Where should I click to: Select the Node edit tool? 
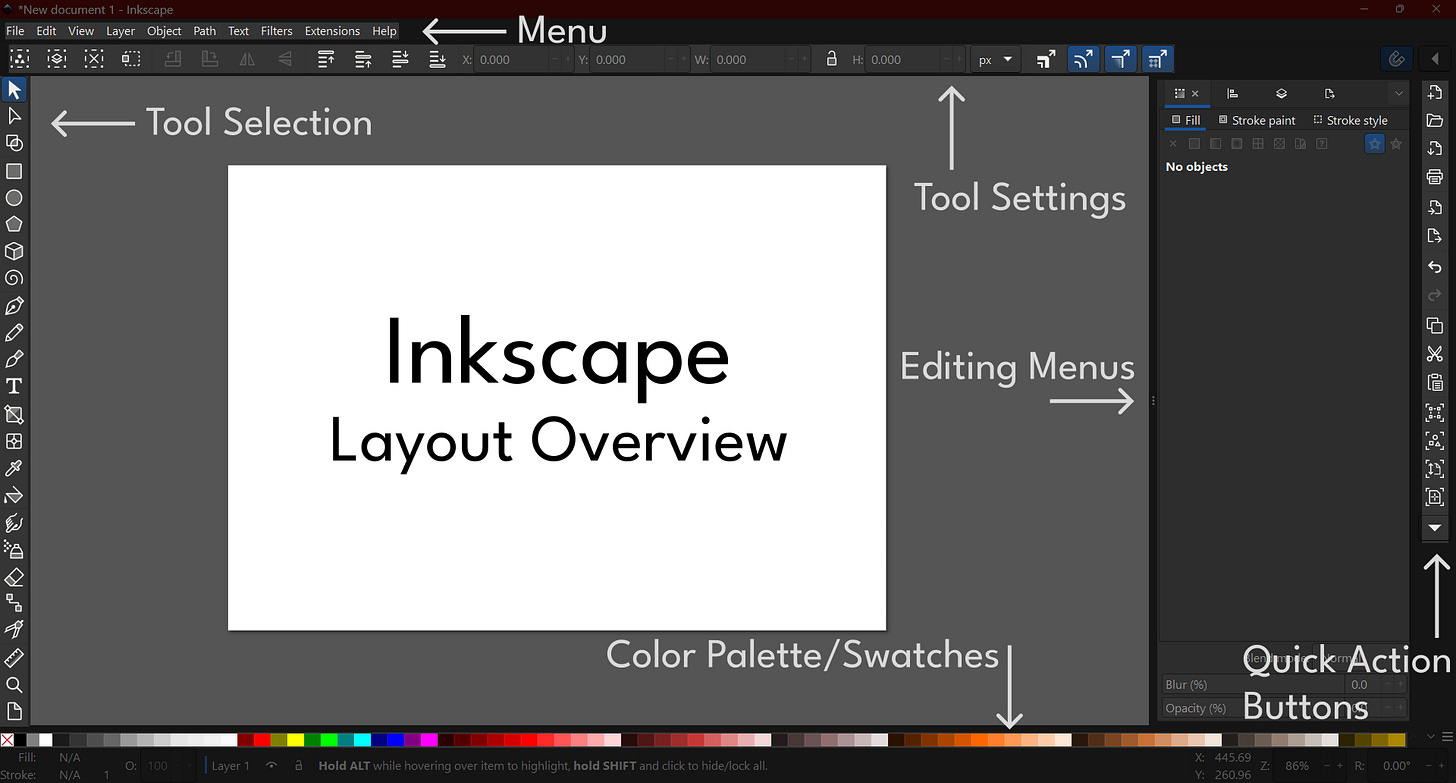pyautogui.click(x=14, y=117)
